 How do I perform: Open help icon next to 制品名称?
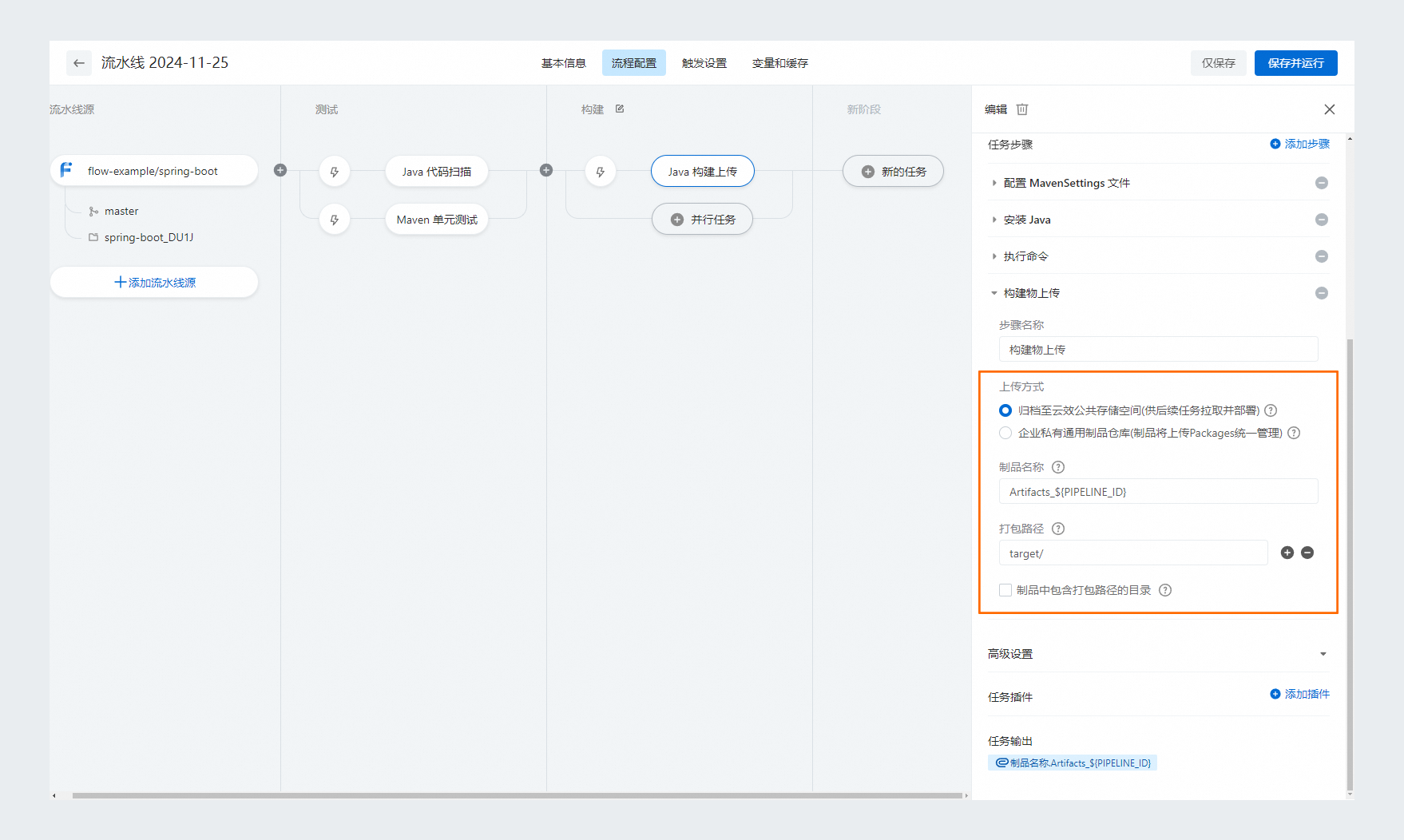1058,467
